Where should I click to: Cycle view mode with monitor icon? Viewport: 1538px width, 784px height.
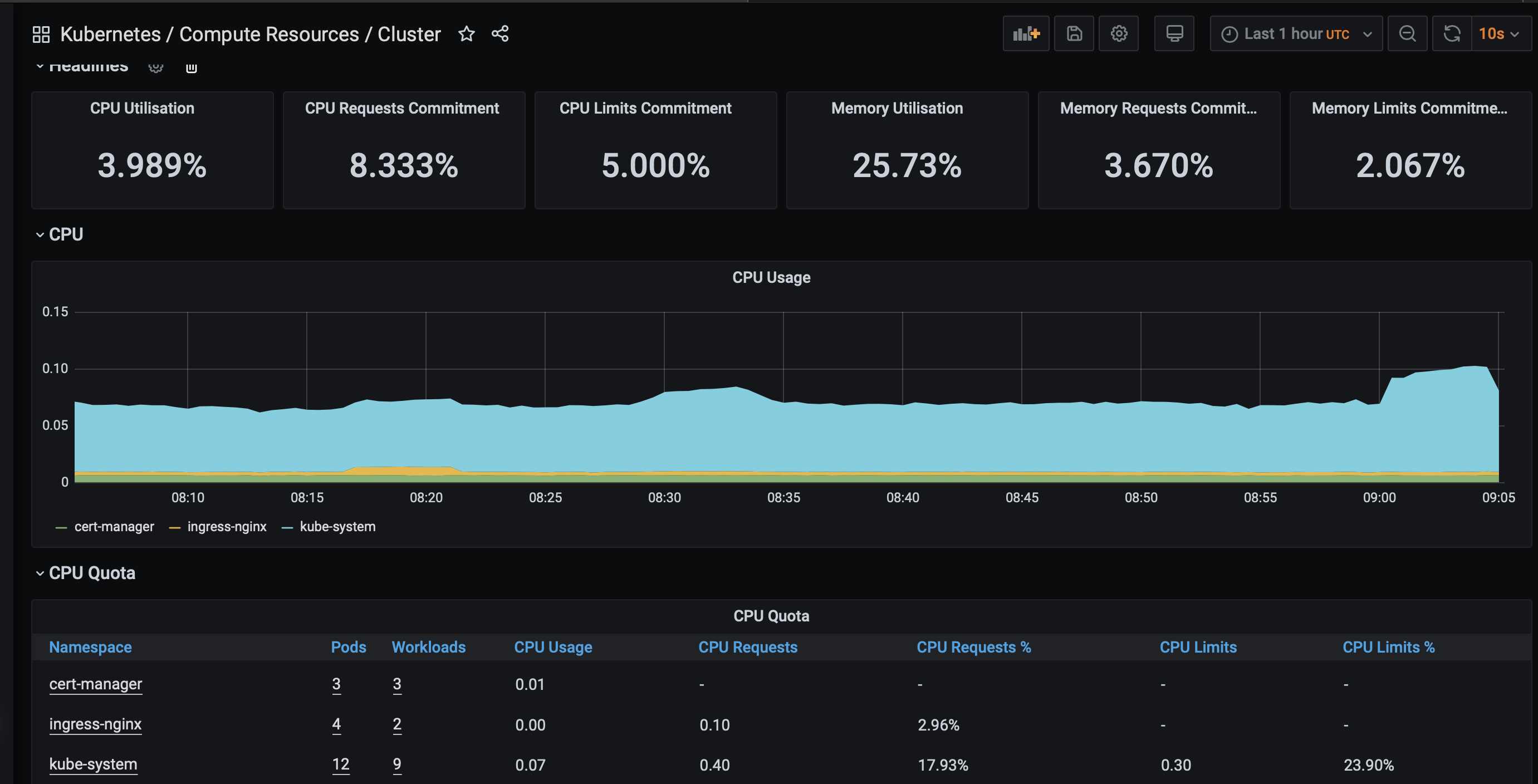1173,34
